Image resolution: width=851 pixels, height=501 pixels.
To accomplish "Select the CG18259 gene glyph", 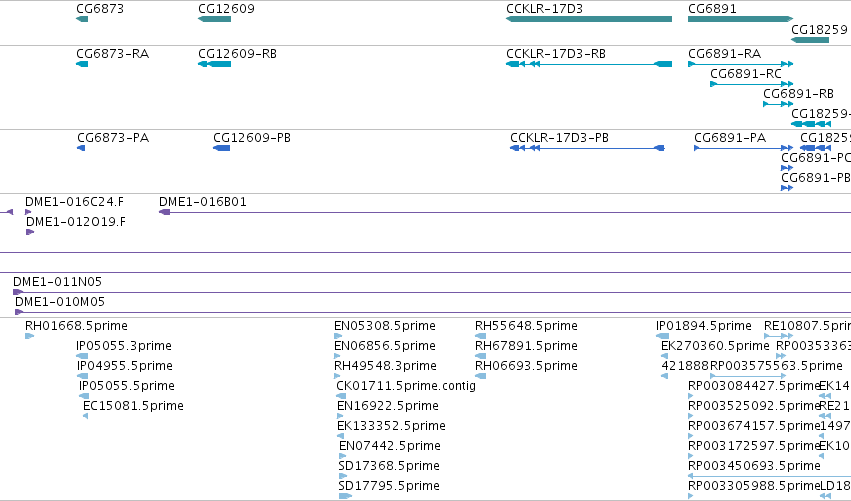I will point(810,40).
